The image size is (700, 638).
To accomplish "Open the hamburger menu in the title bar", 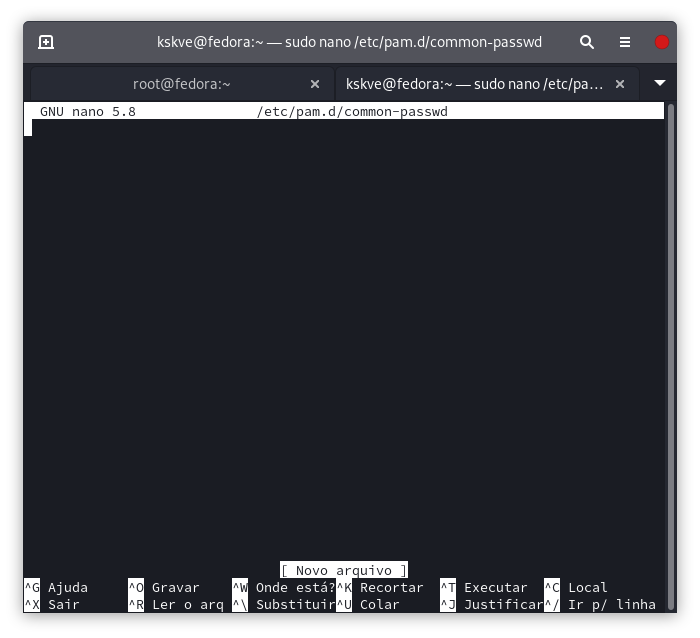I will coord(625,42).
